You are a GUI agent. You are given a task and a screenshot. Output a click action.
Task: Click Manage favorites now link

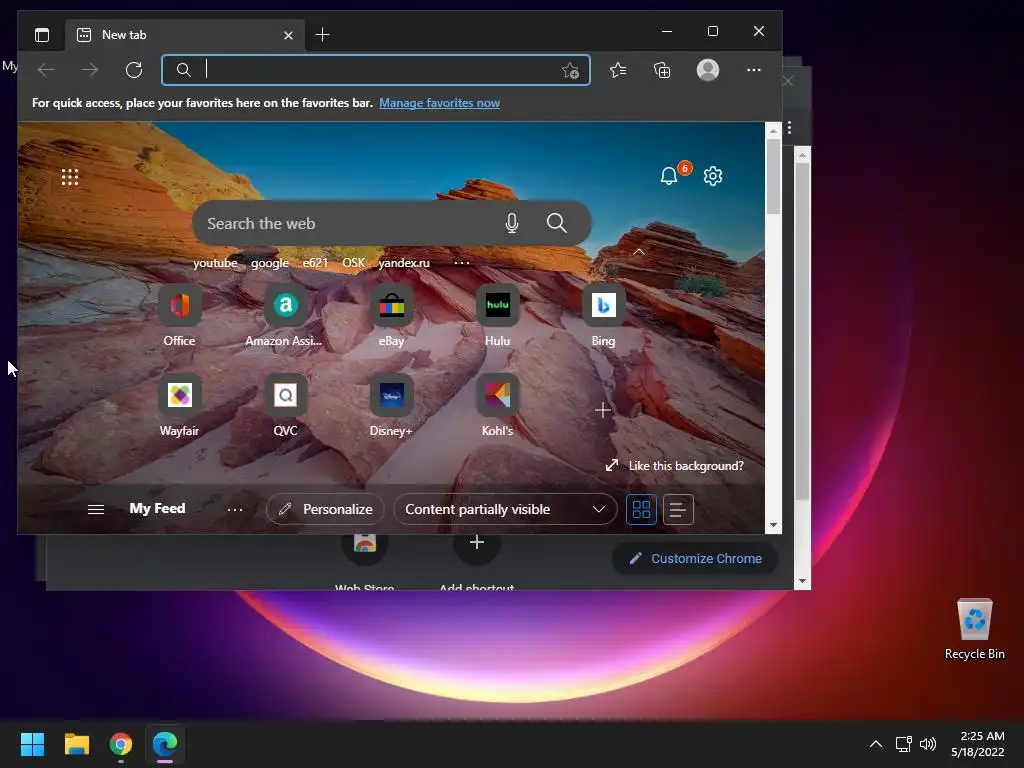440,103
